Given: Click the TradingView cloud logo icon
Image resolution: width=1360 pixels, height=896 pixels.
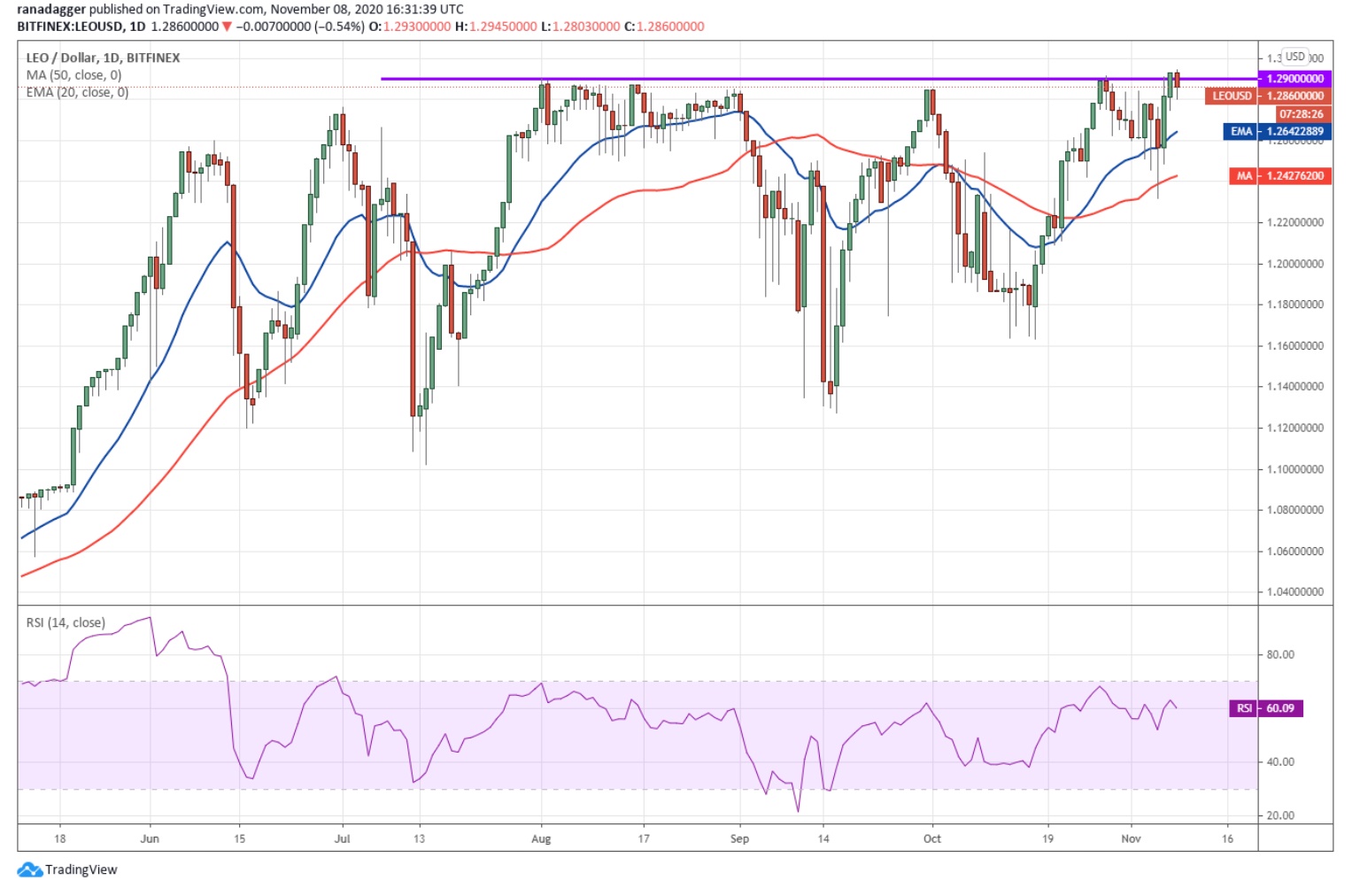Looking at the screenshot, I should click(x=30, y=869).
